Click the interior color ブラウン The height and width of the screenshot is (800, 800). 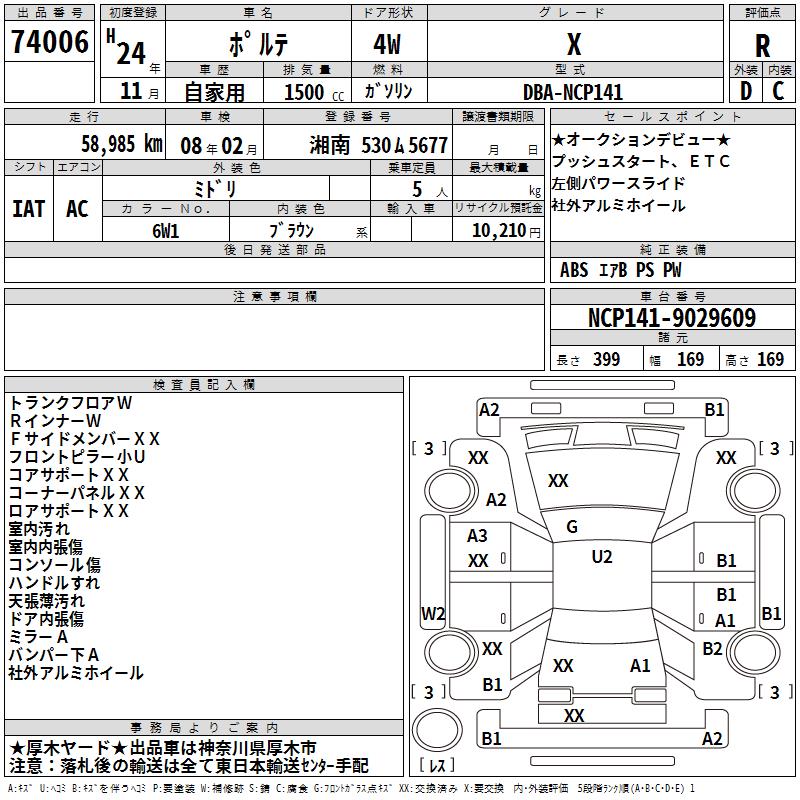(x=291, y=231)
